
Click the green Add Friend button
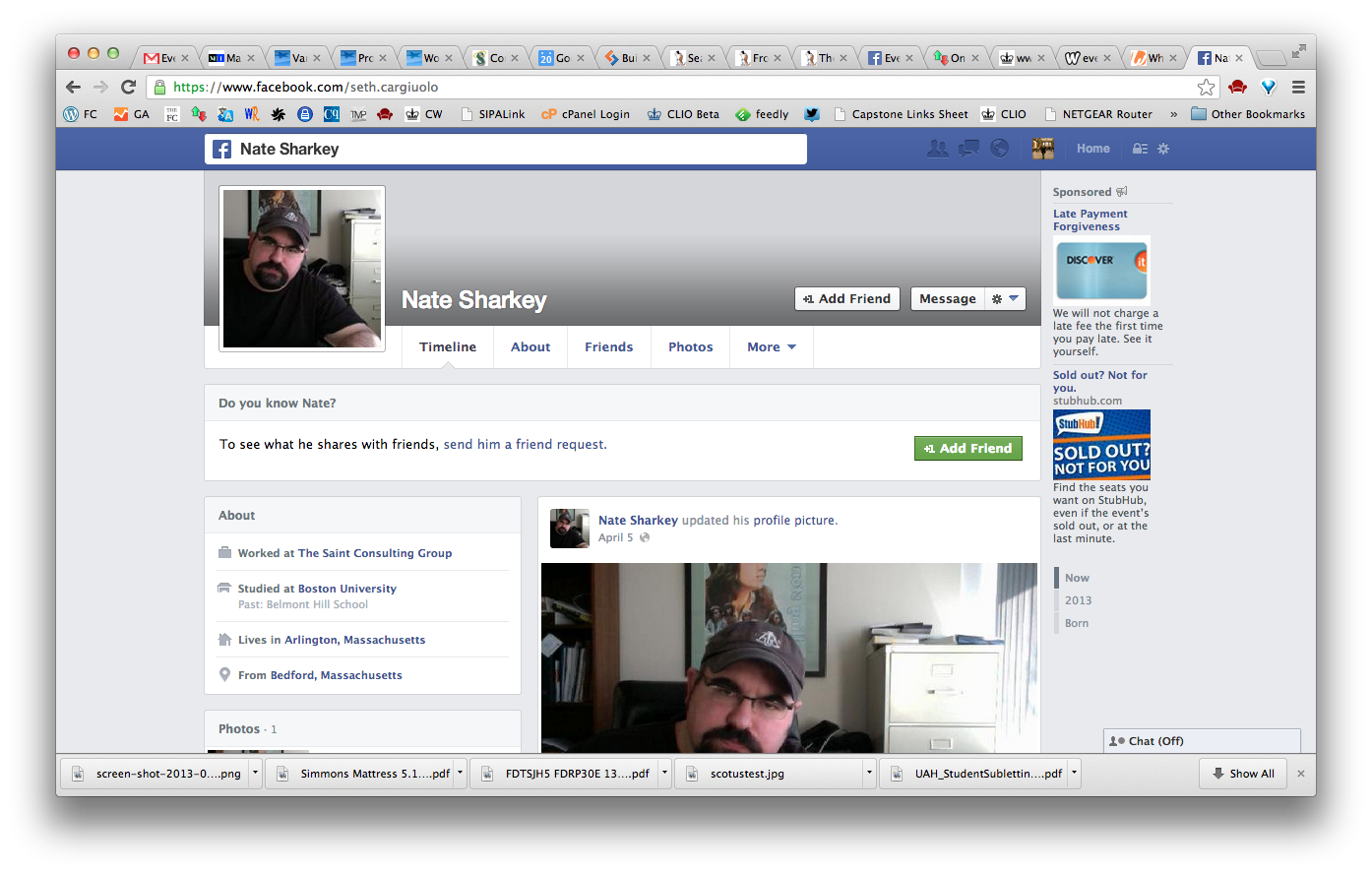point(968,449)
